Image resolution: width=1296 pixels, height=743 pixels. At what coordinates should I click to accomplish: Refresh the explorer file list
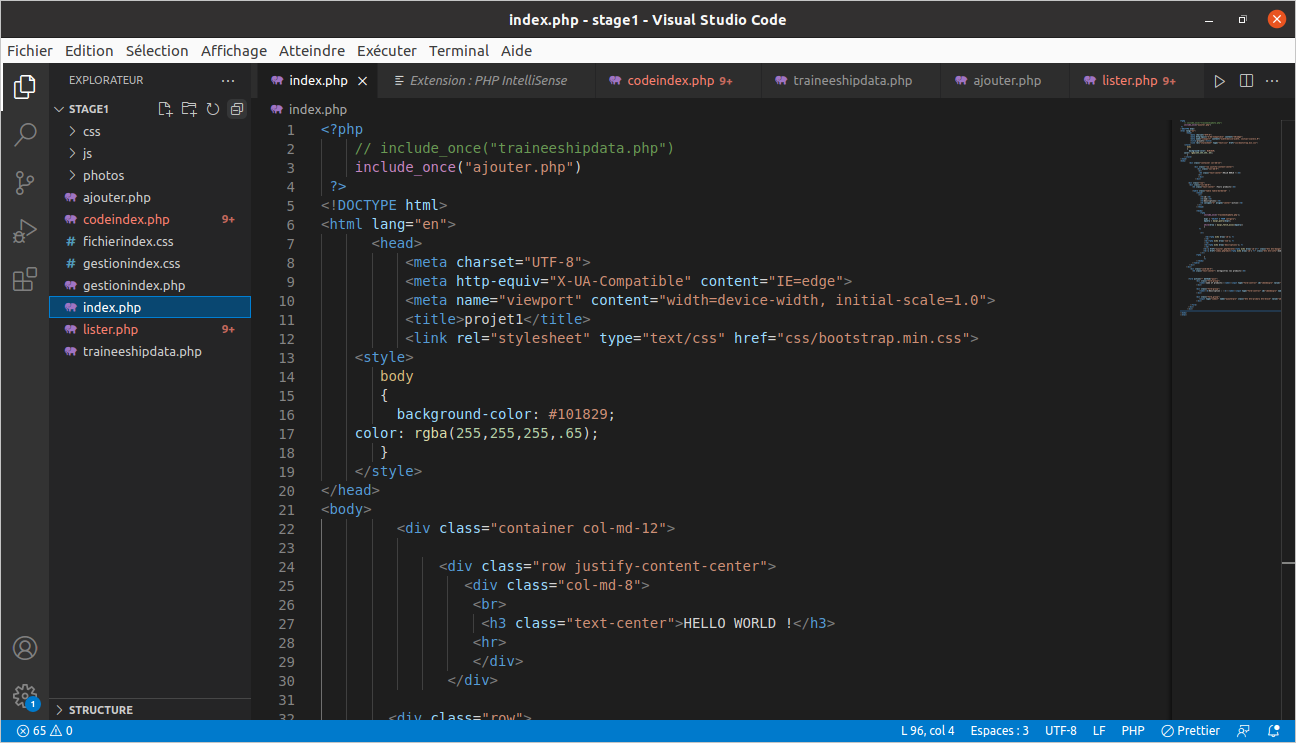213,109
